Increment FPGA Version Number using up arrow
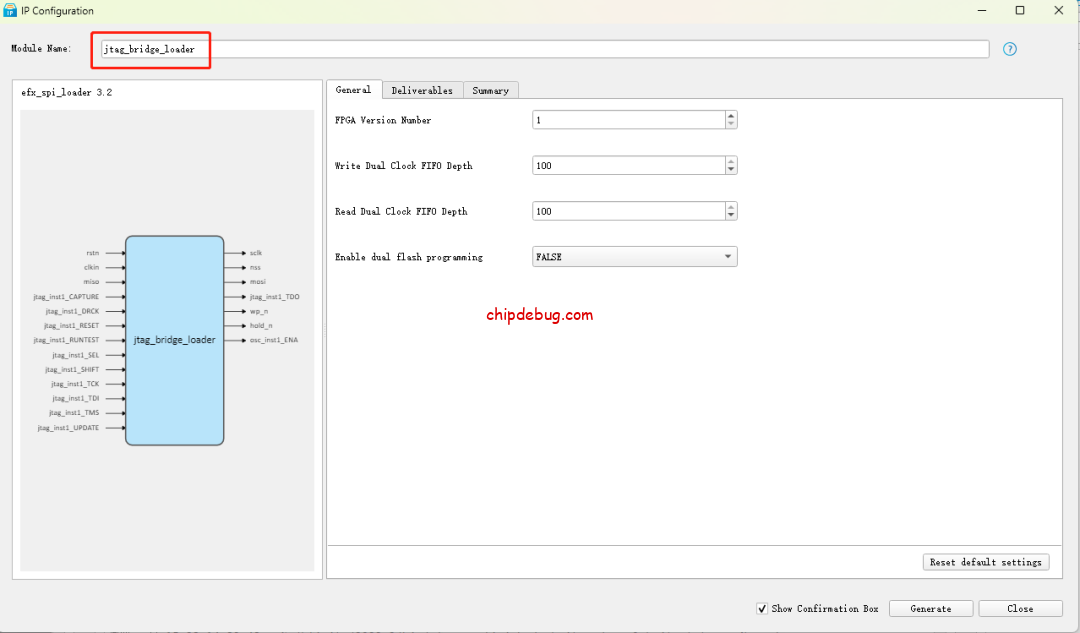The width and height of the screenshot is (1080, 633). [x=731, y=115]
